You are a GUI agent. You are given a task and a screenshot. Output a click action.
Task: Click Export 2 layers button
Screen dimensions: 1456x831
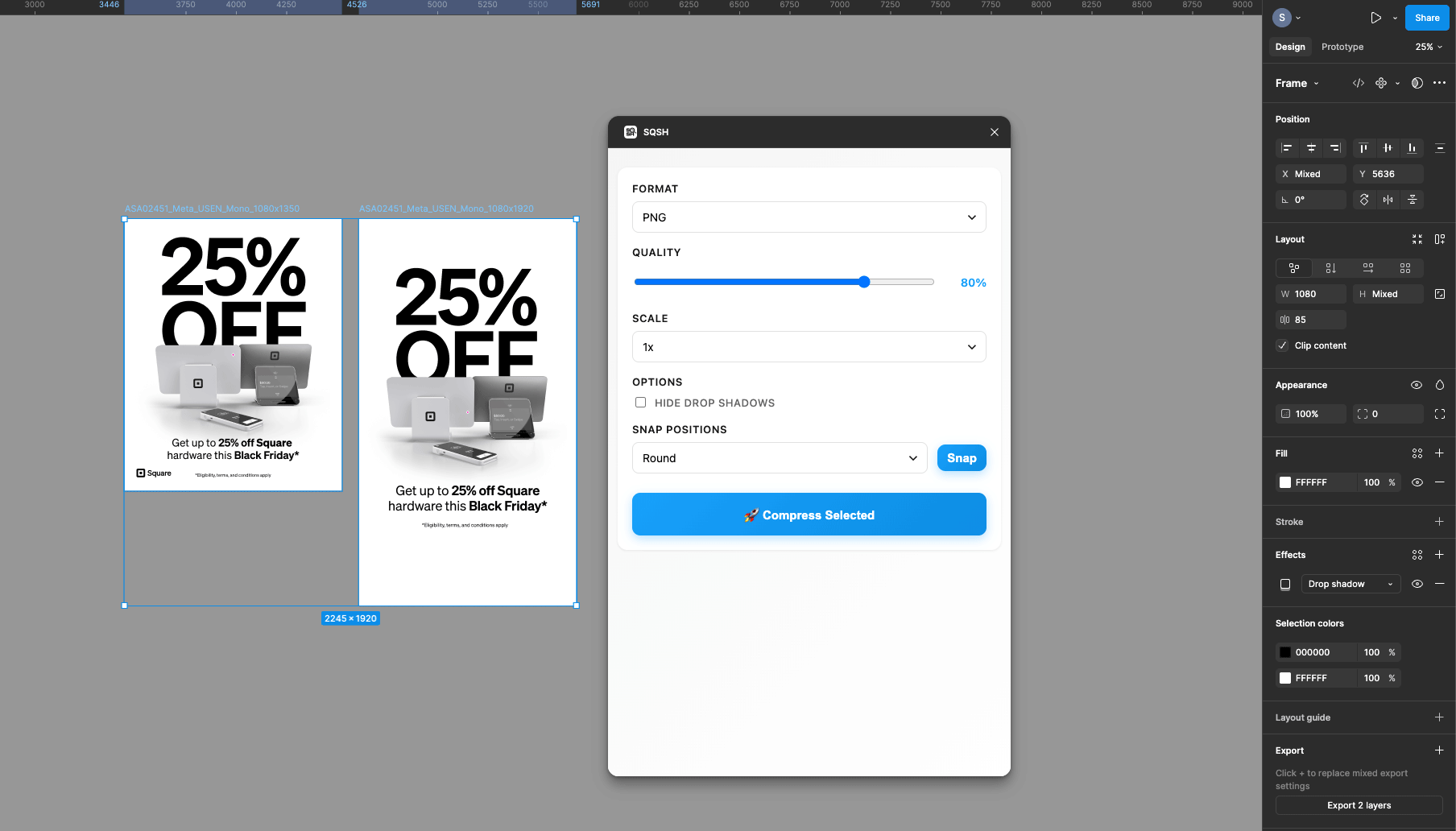1359,805
